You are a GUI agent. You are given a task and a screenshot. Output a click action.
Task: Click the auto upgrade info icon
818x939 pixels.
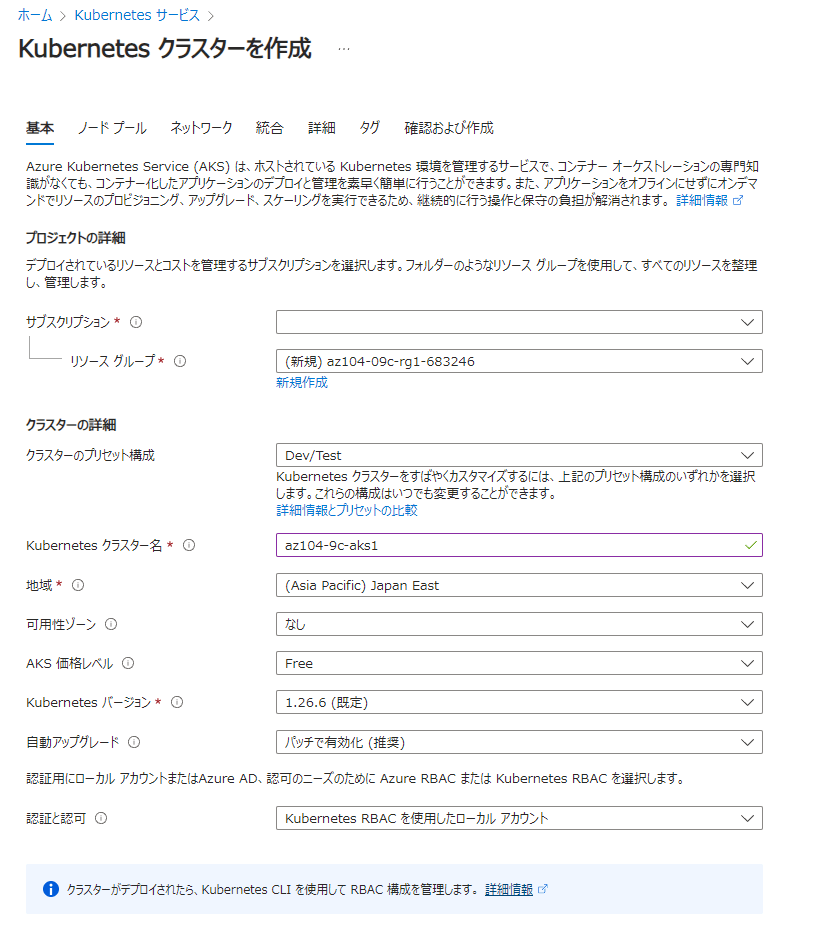134,742
